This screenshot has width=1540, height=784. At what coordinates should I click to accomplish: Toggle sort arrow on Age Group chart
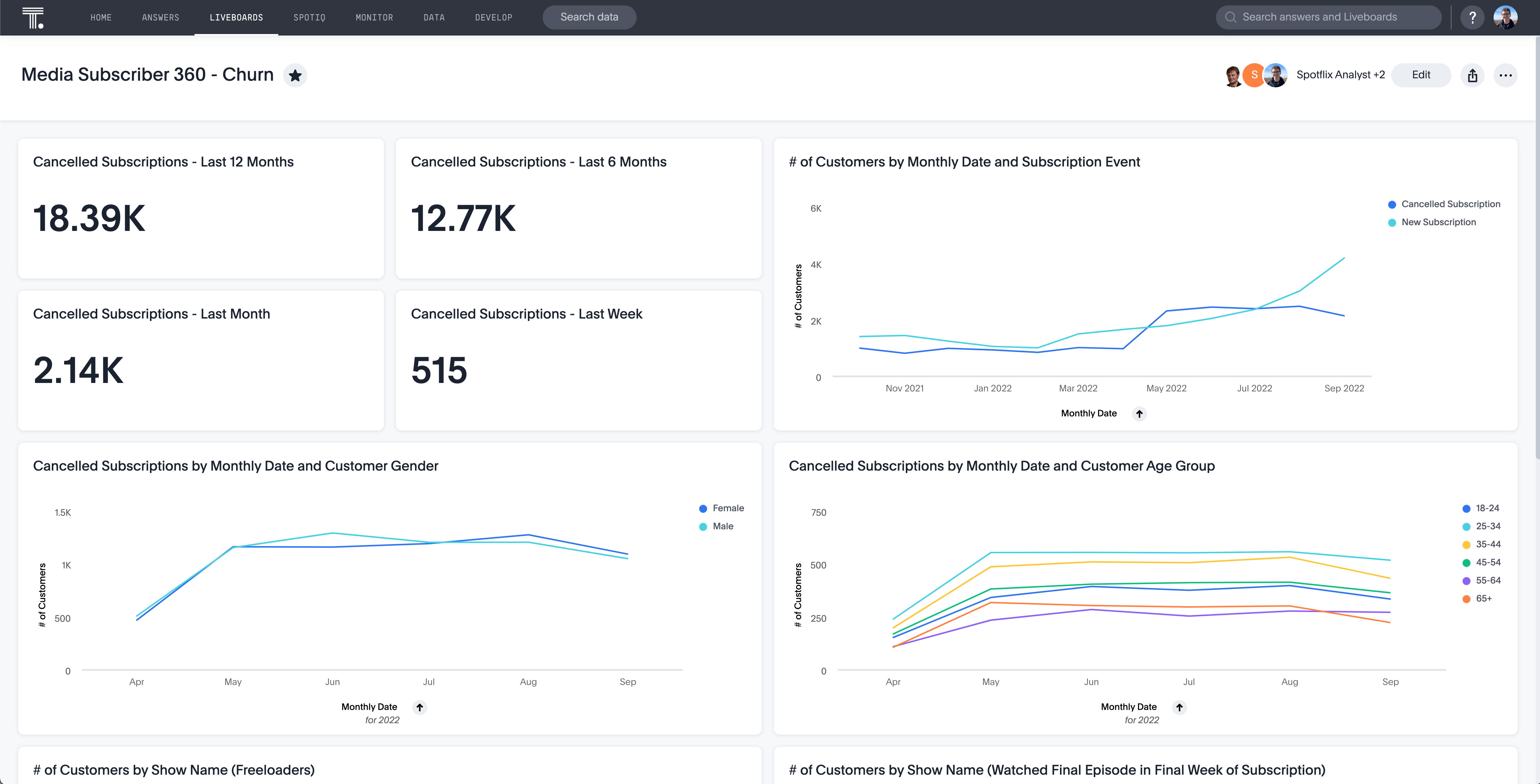point(1179,708)
